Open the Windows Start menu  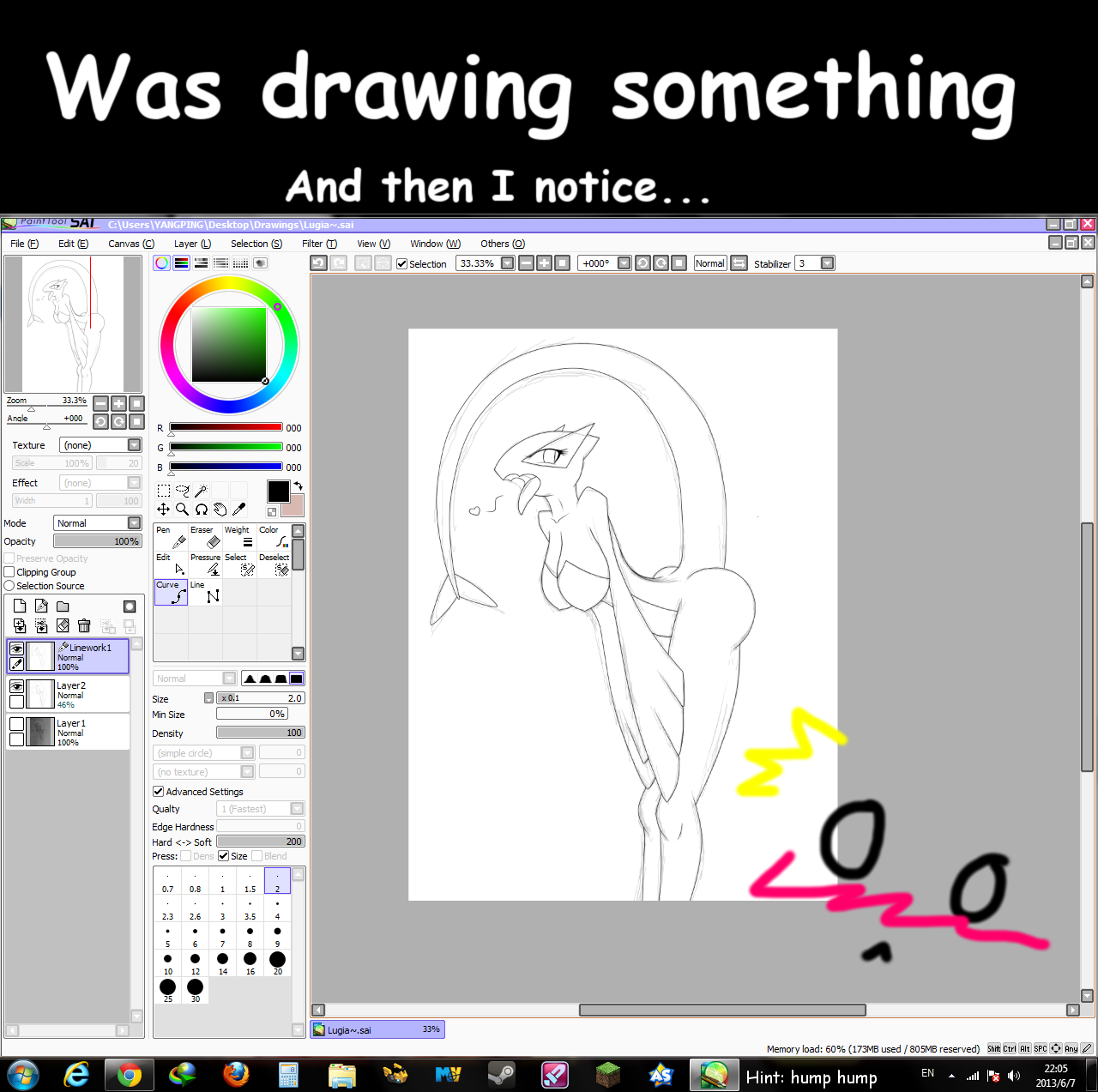click(22, 1074)
